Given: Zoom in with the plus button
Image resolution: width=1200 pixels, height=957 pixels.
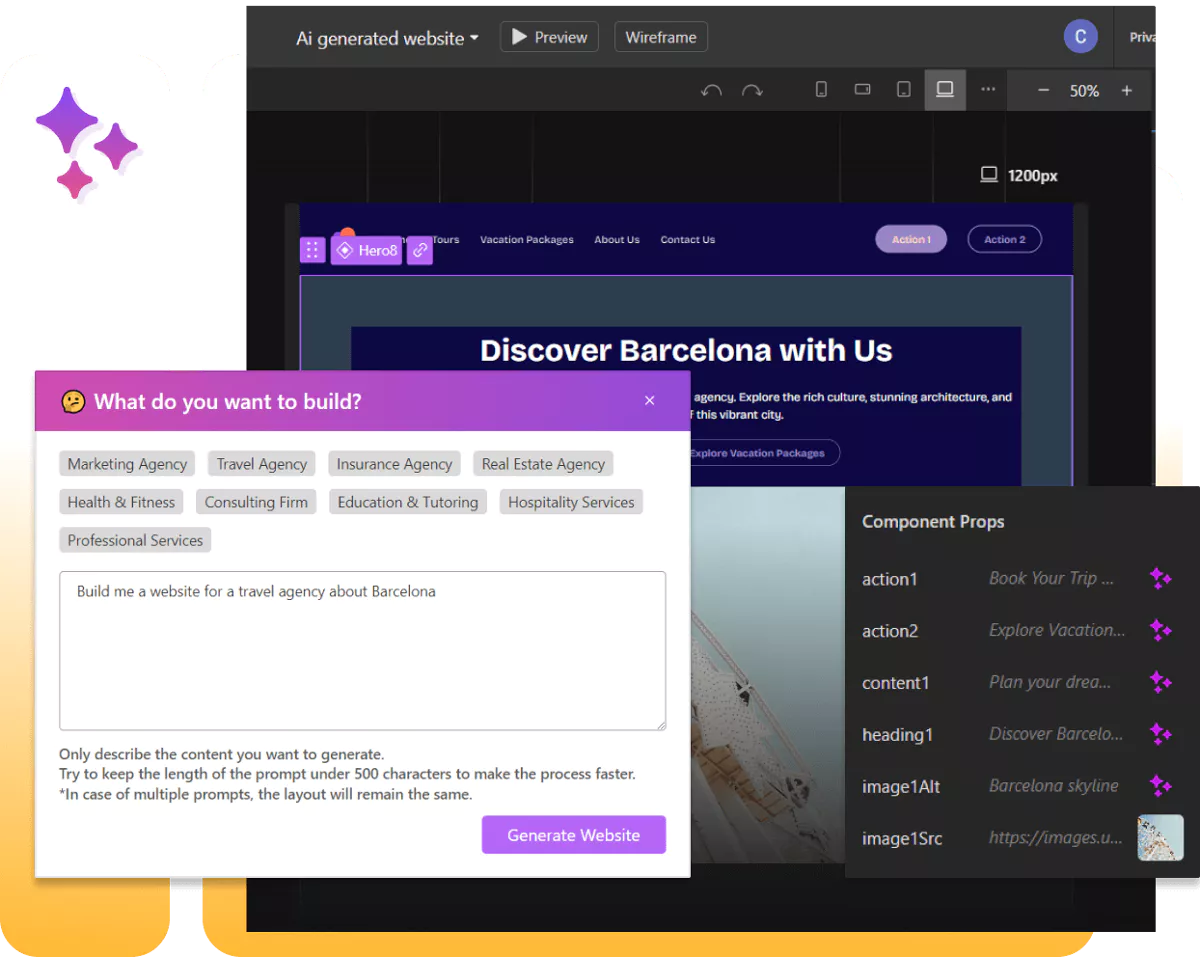Looking at the screenshot, I should pyautogui.click(x=1126, y=91).
